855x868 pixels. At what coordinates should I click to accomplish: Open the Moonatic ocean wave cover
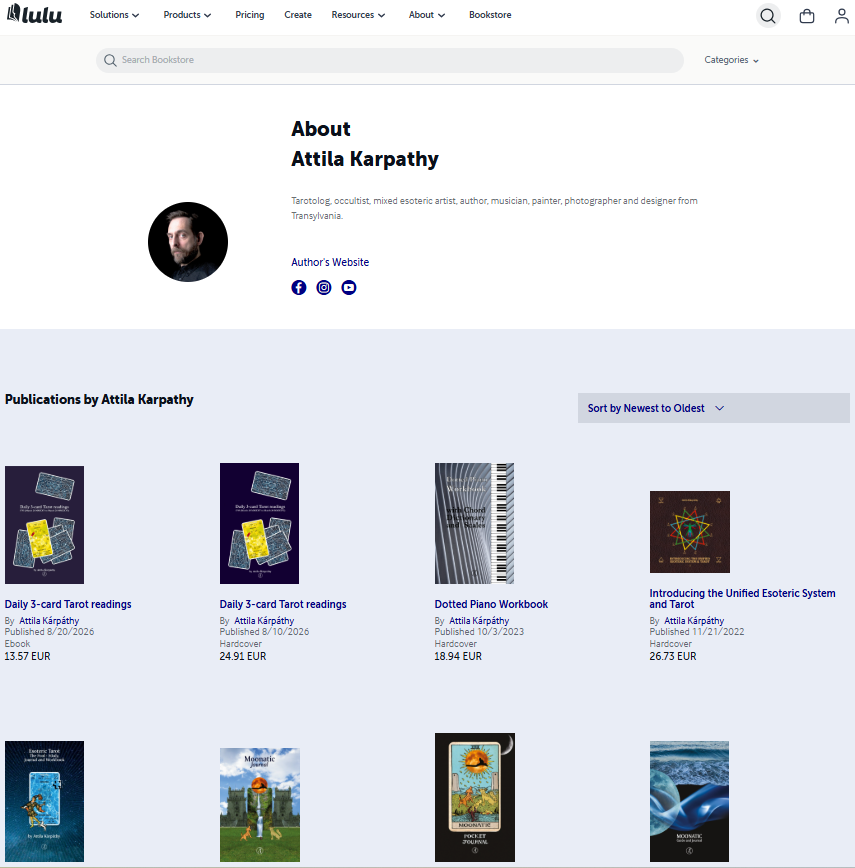[x=690, y=802]
